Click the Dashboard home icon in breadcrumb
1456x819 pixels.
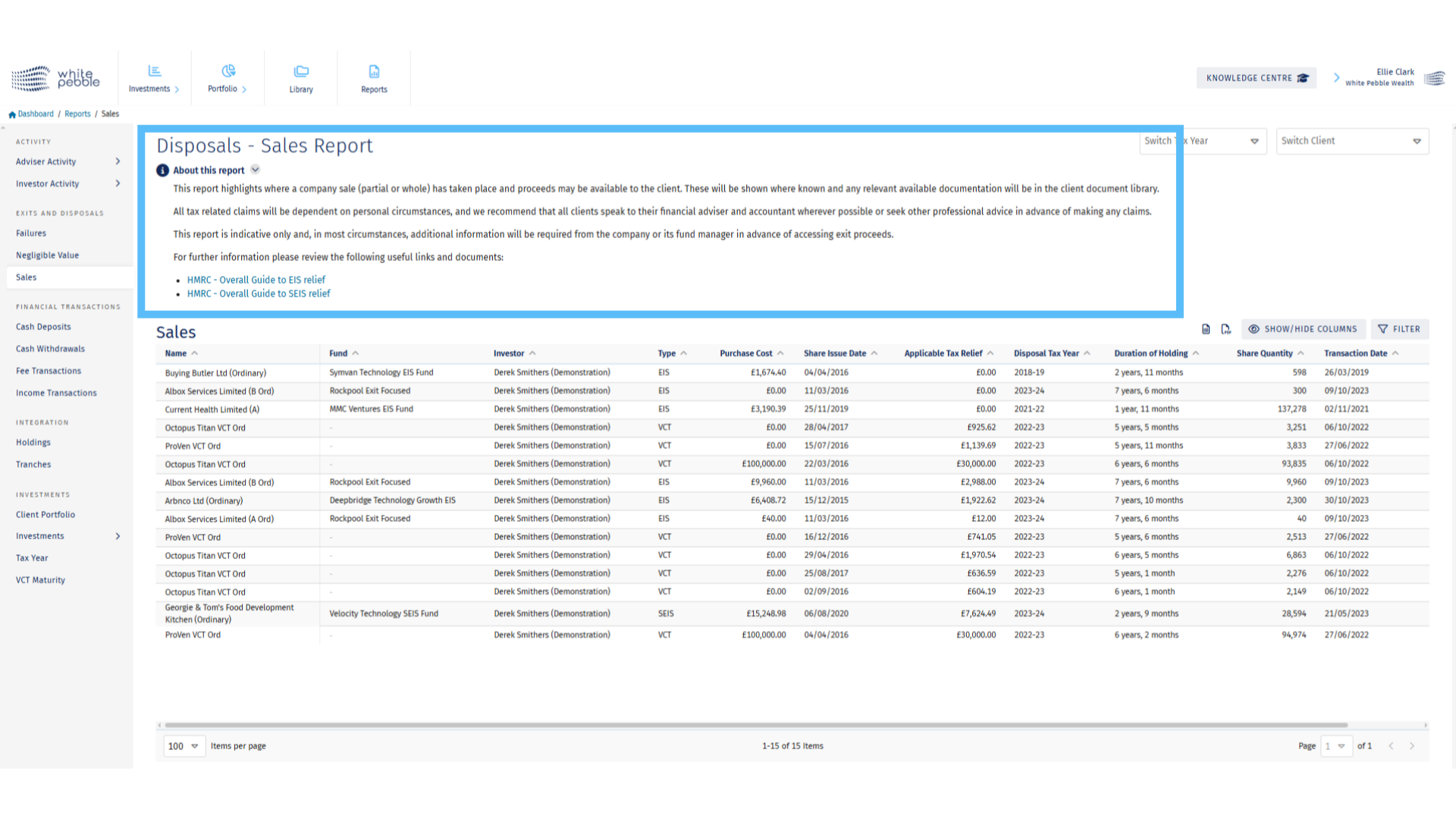[x=12, y=115]
